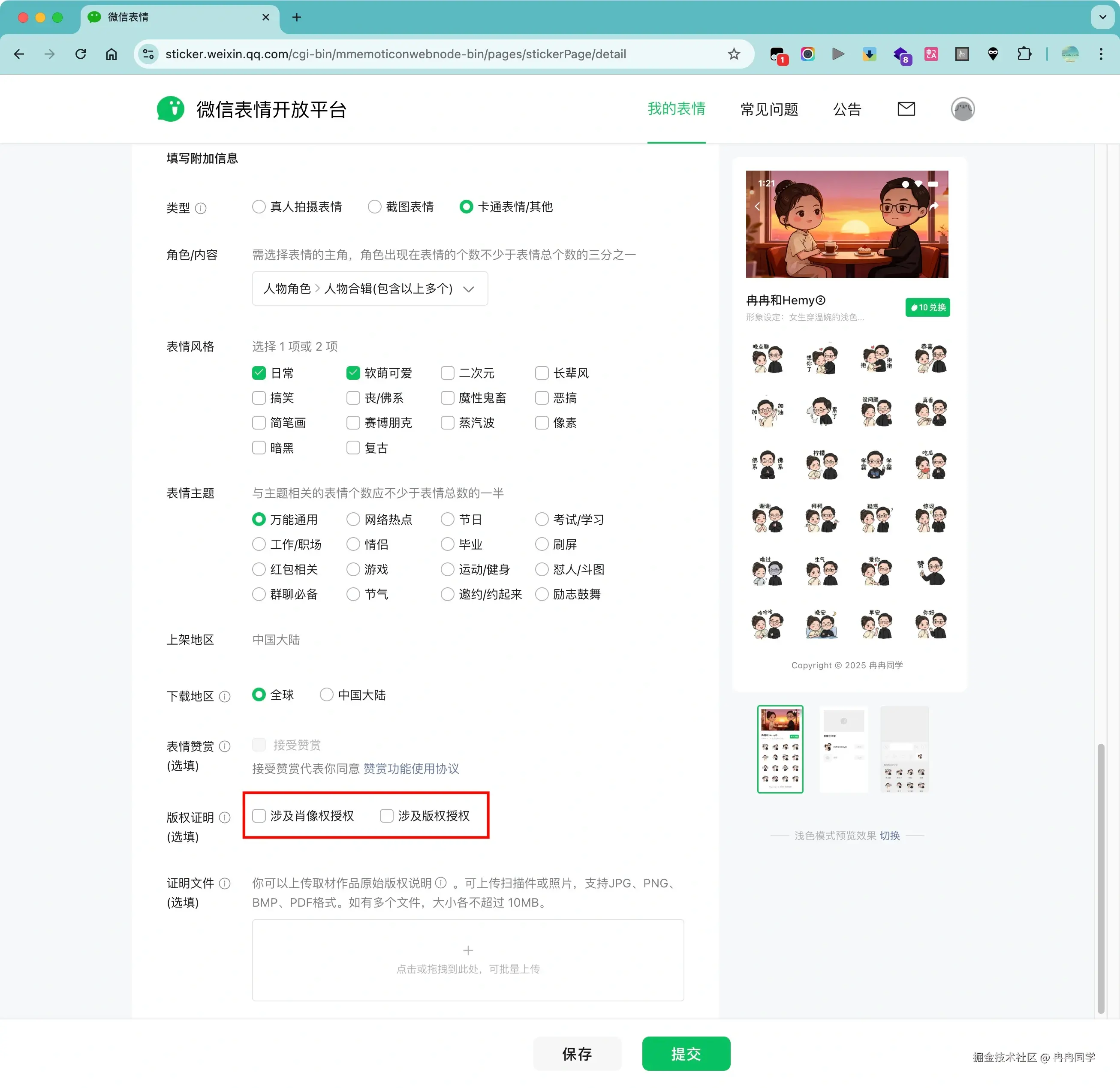Click the info icon beside 下载地区
This screenshot has height=1088, width=1120.
point(225,696)
